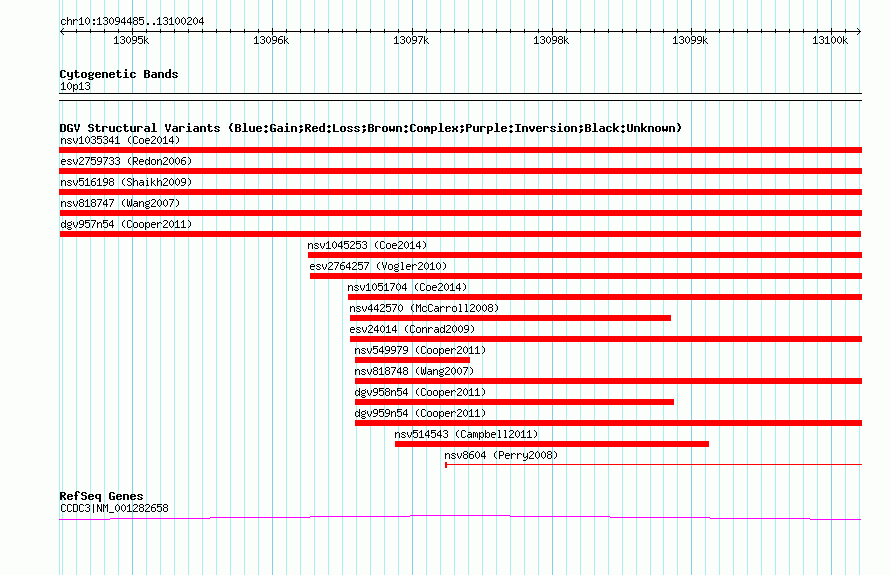Click the dgv959n54 (Cooper2011) label
890x575 pixels.
click(420, 413)
